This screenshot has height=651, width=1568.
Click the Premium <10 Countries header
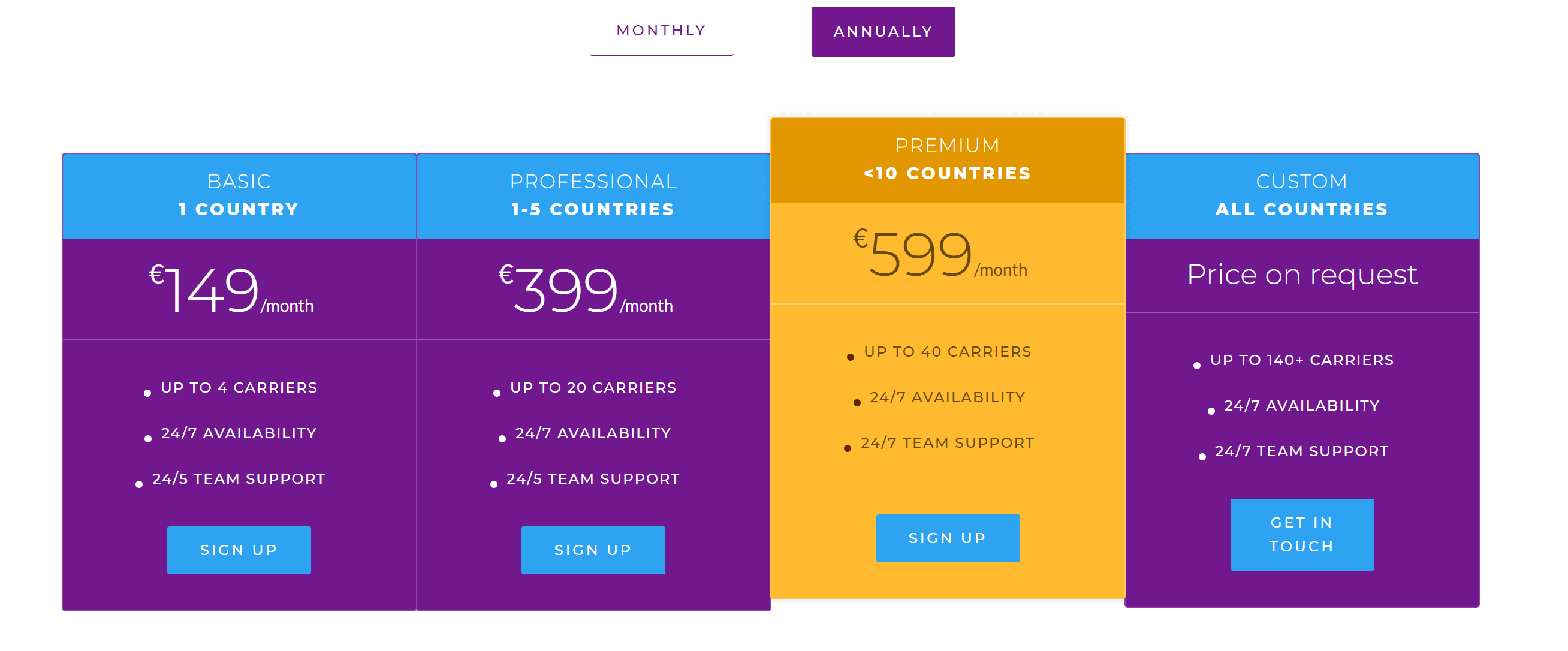click(x=948, y=160)
